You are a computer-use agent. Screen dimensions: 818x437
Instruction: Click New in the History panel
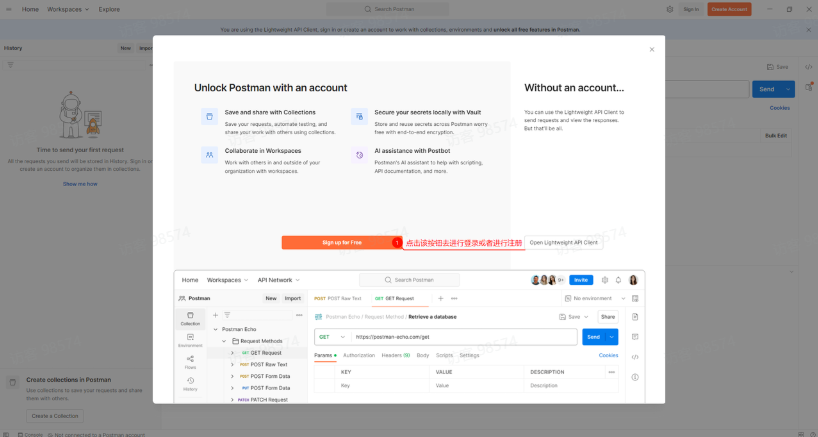[126, 48]
